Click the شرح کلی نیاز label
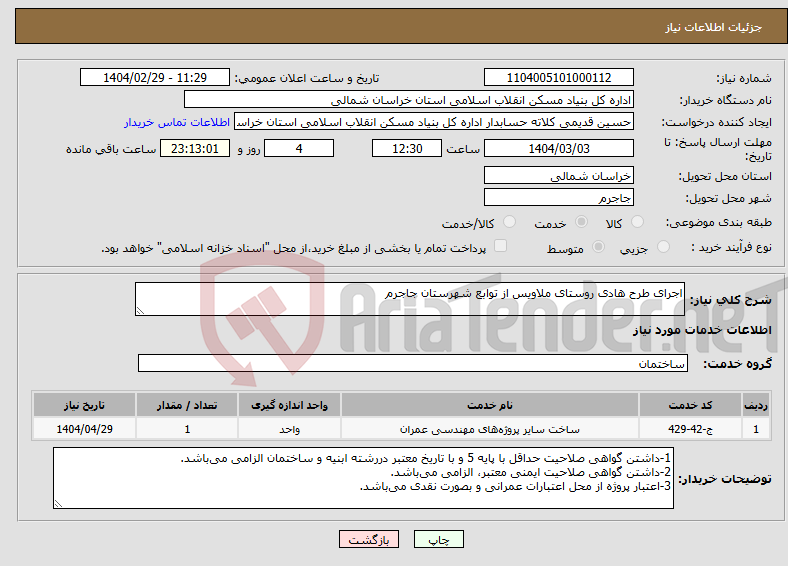The width and height of the screenshot is (788, 566). [x=731, y=300]
